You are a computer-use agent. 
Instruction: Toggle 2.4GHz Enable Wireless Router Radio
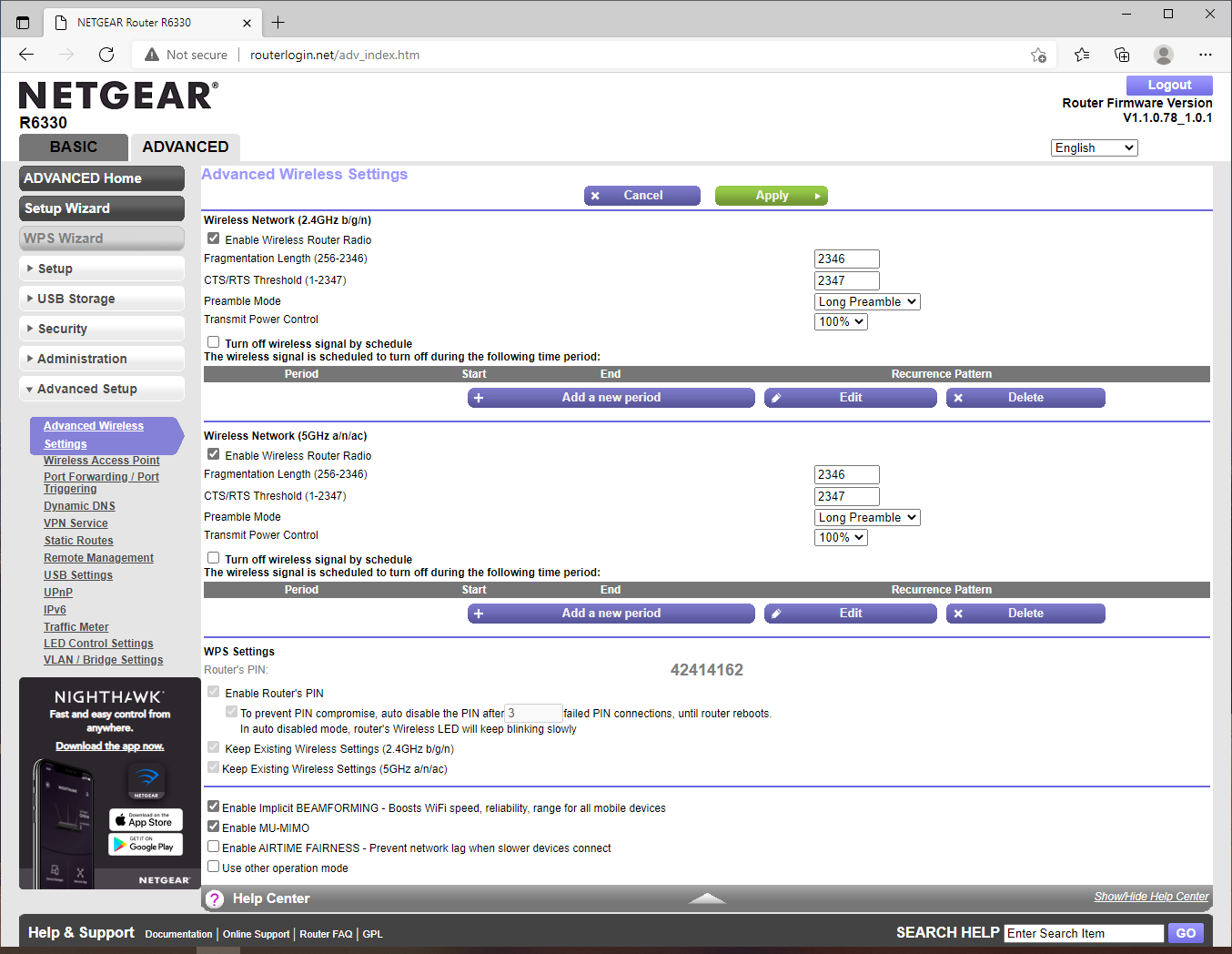click(x=214, y=238)
